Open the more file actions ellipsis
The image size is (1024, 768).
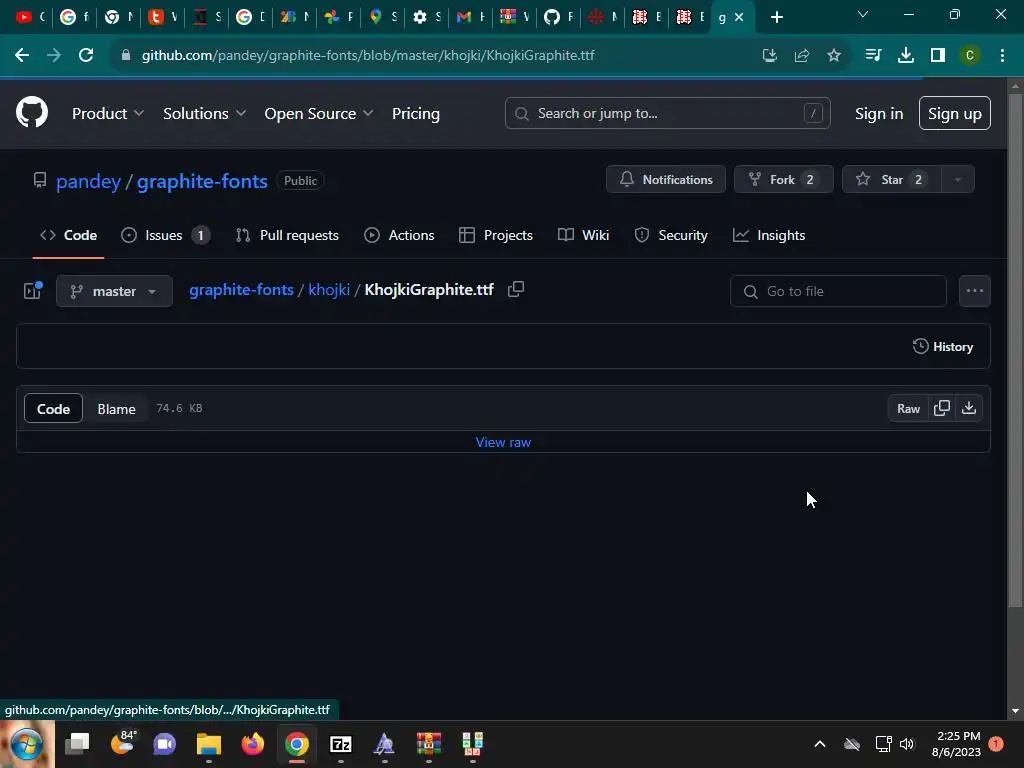tap(974, 291)
